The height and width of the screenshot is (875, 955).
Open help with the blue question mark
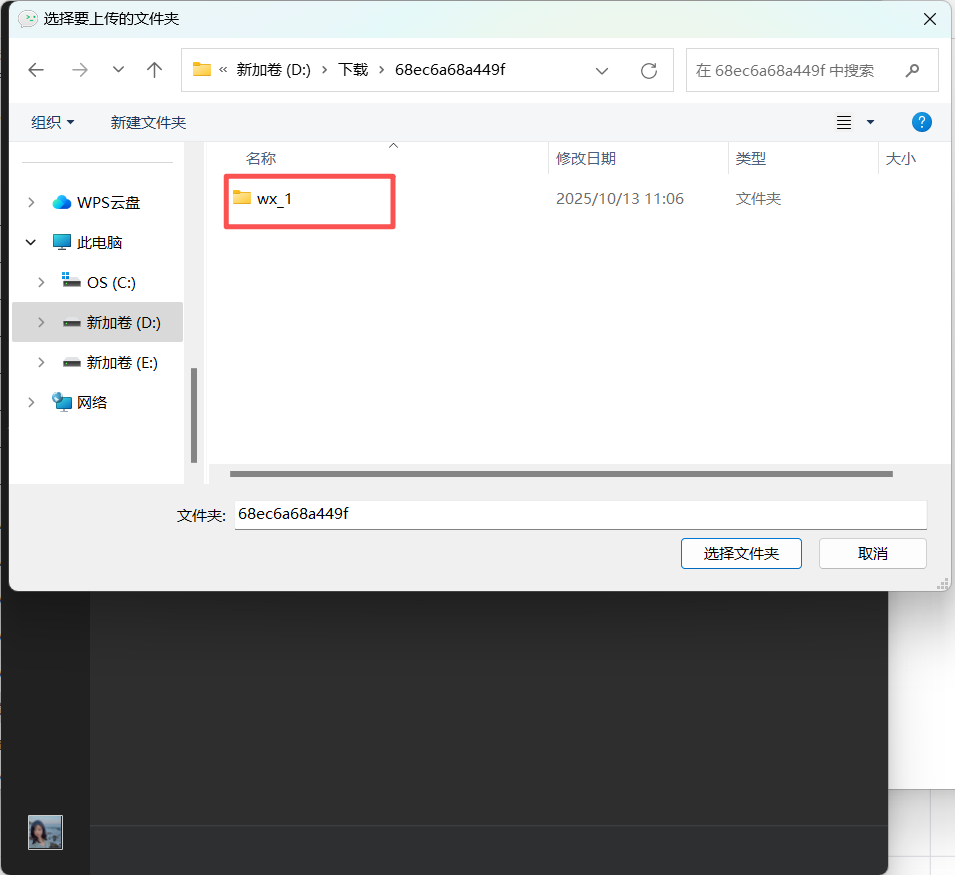(x=922, y=122)
